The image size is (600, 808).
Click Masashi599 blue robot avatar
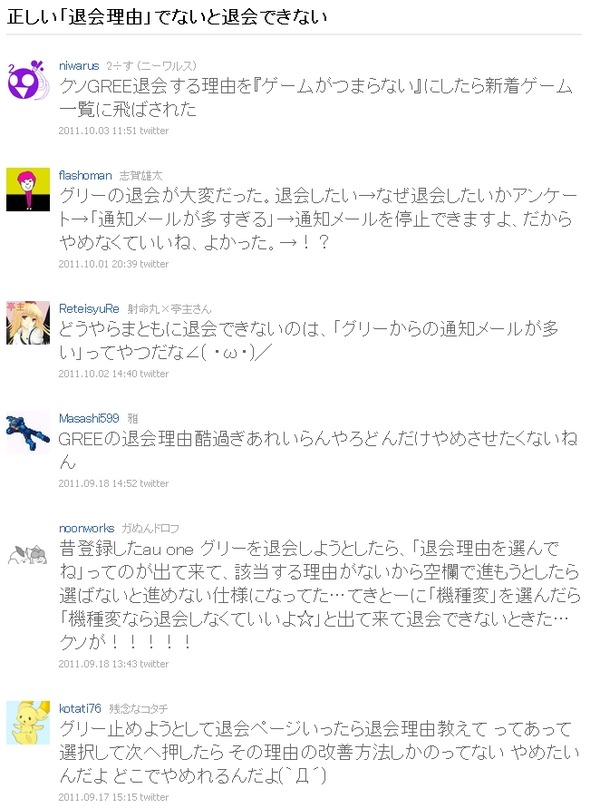[28, 433]
